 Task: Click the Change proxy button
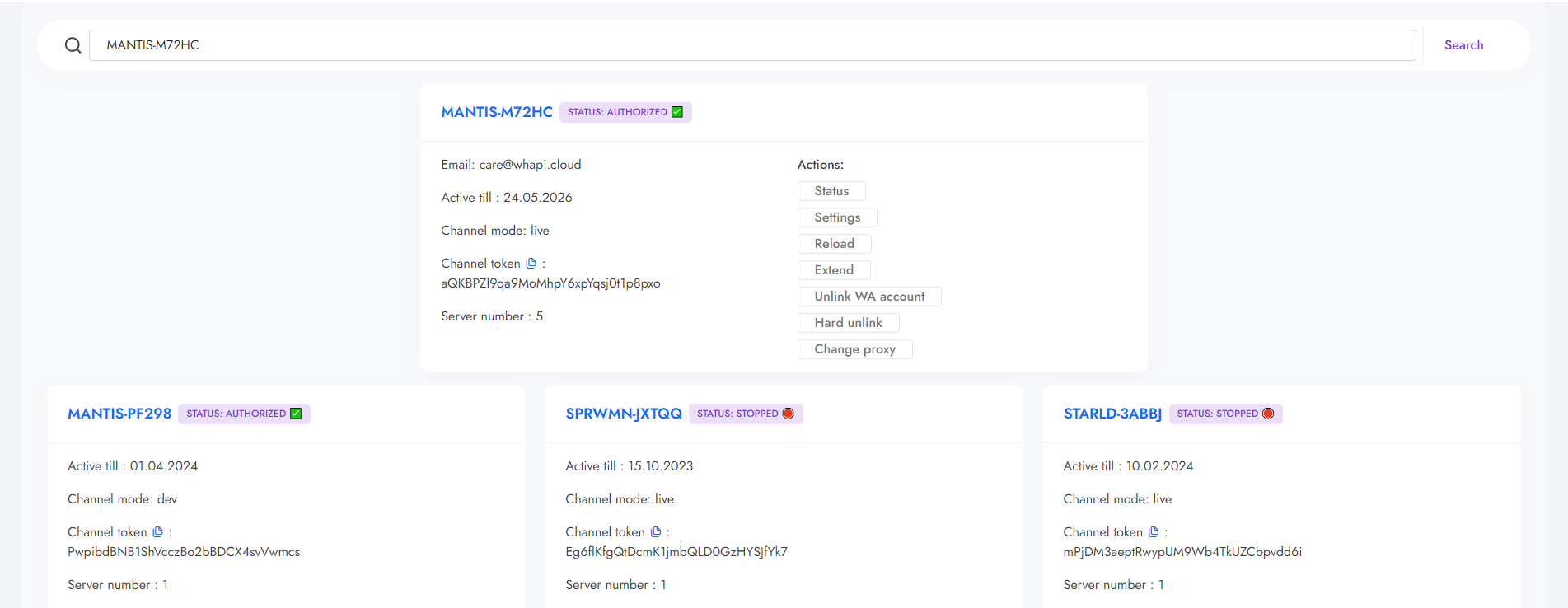[854, 349]
